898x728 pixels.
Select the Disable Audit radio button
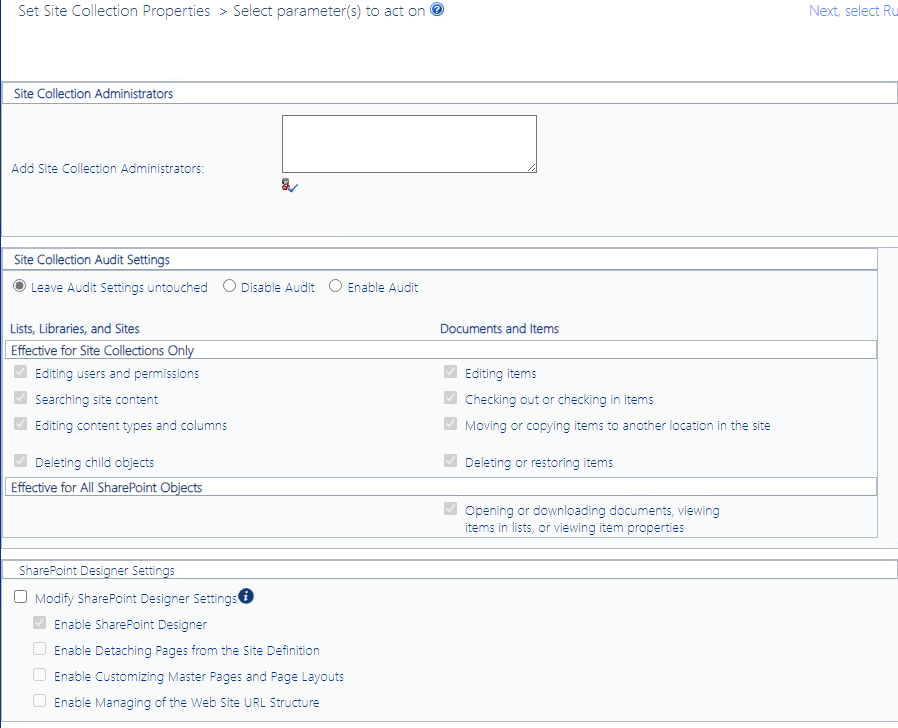[229, 285]
